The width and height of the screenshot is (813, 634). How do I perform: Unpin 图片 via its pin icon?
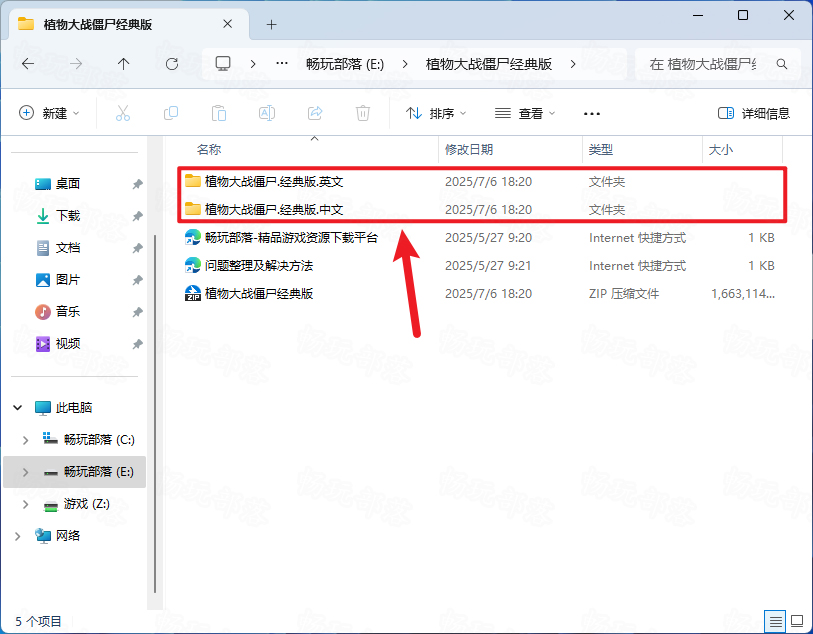[x=137, y=280]
